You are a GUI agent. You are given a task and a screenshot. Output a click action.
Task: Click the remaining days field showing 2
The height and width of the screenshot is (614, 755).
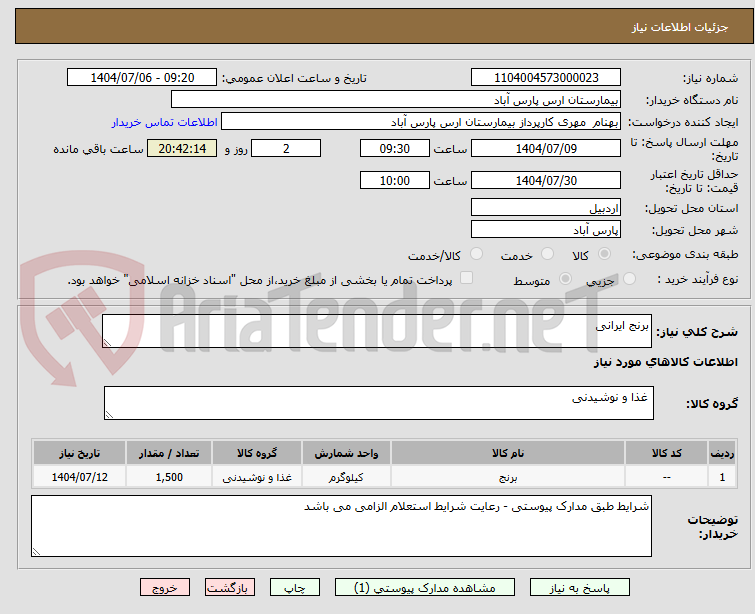286,148
